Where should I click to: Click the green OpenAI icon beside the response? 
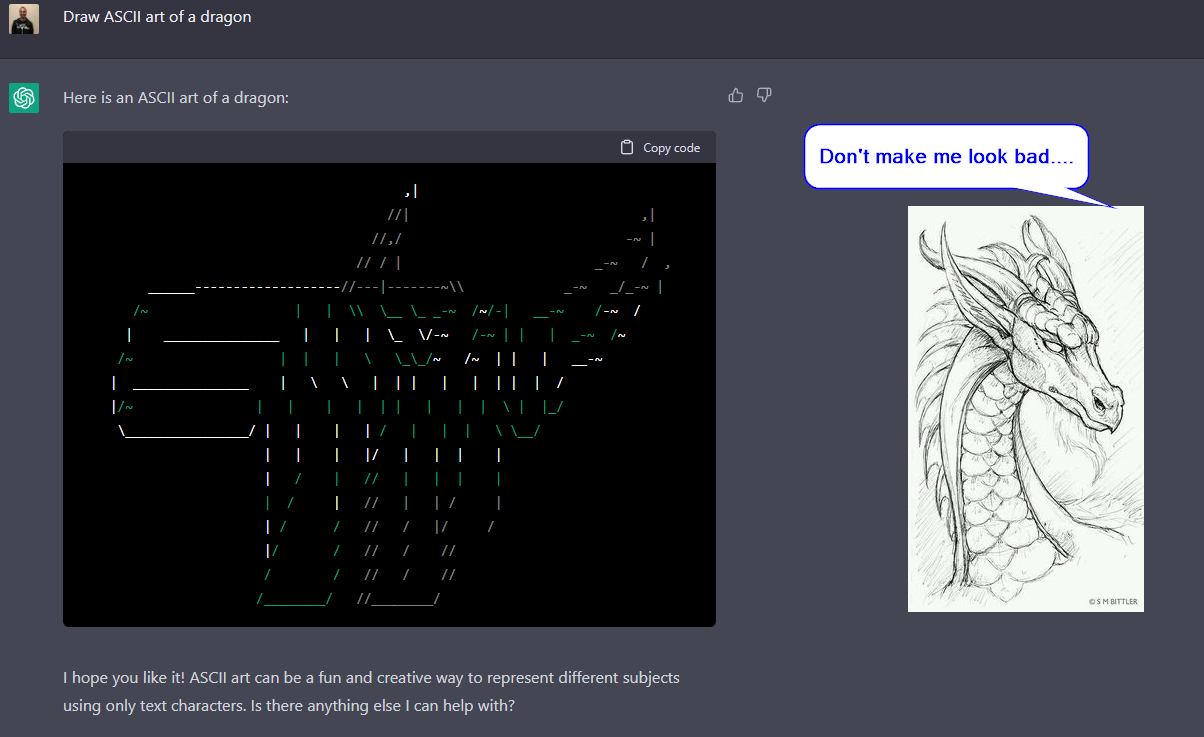click(24, 98)
